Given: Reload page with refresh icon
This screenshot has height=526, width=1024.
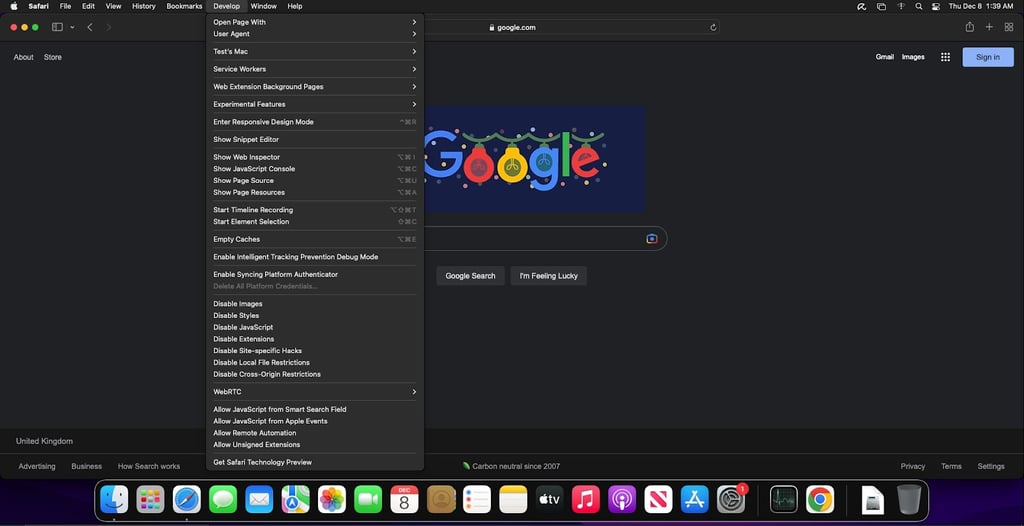Looking at the screenshot, I should pos(713,27).
